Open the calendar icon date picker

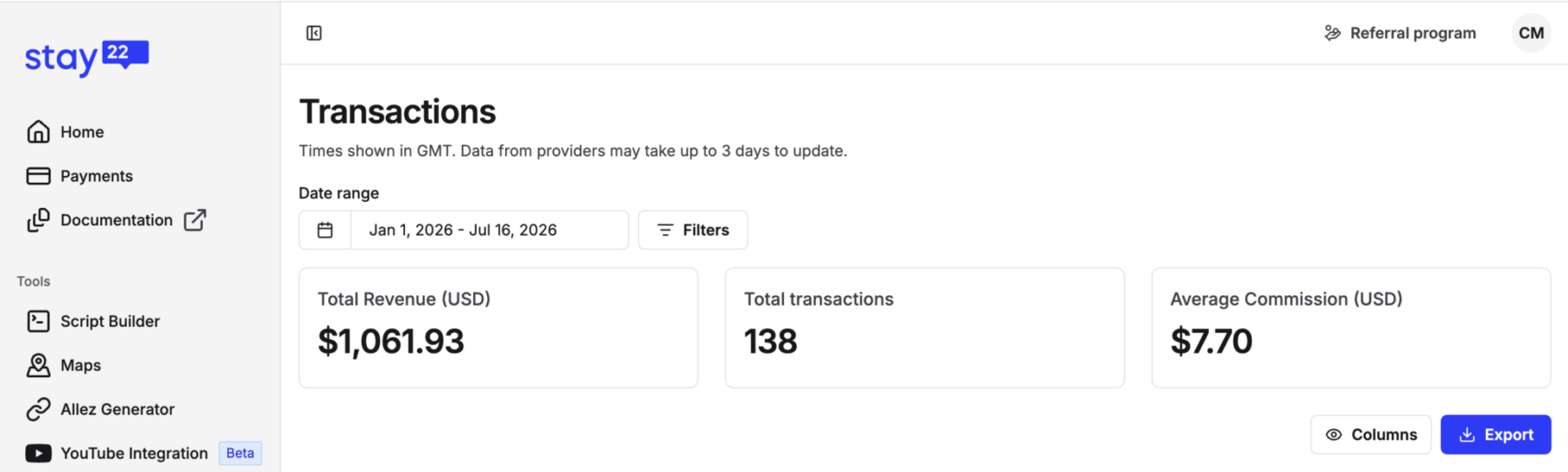[325, 230]
